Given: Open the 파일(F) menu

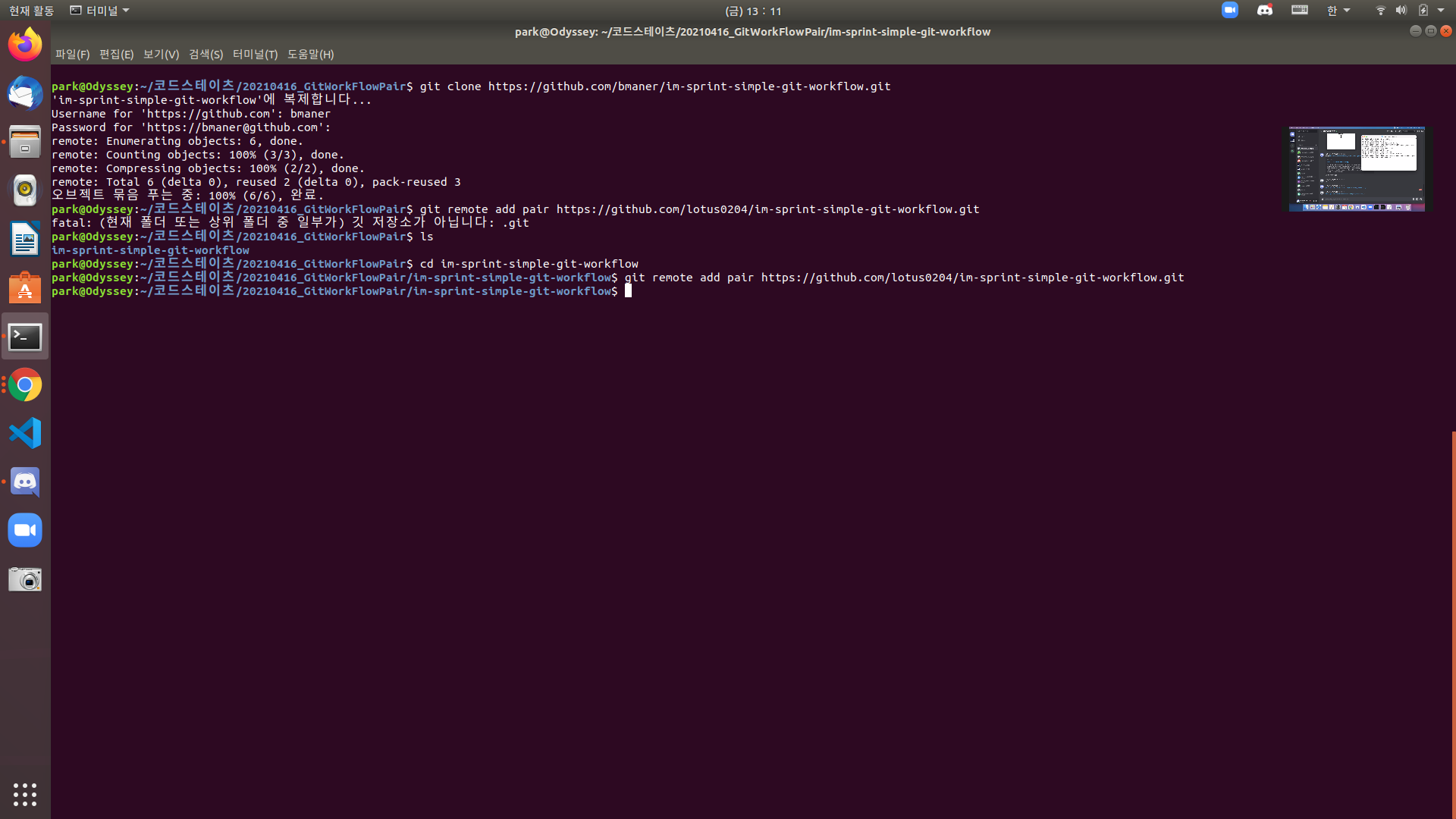Looking at the screenshot, I should point(72,55).
